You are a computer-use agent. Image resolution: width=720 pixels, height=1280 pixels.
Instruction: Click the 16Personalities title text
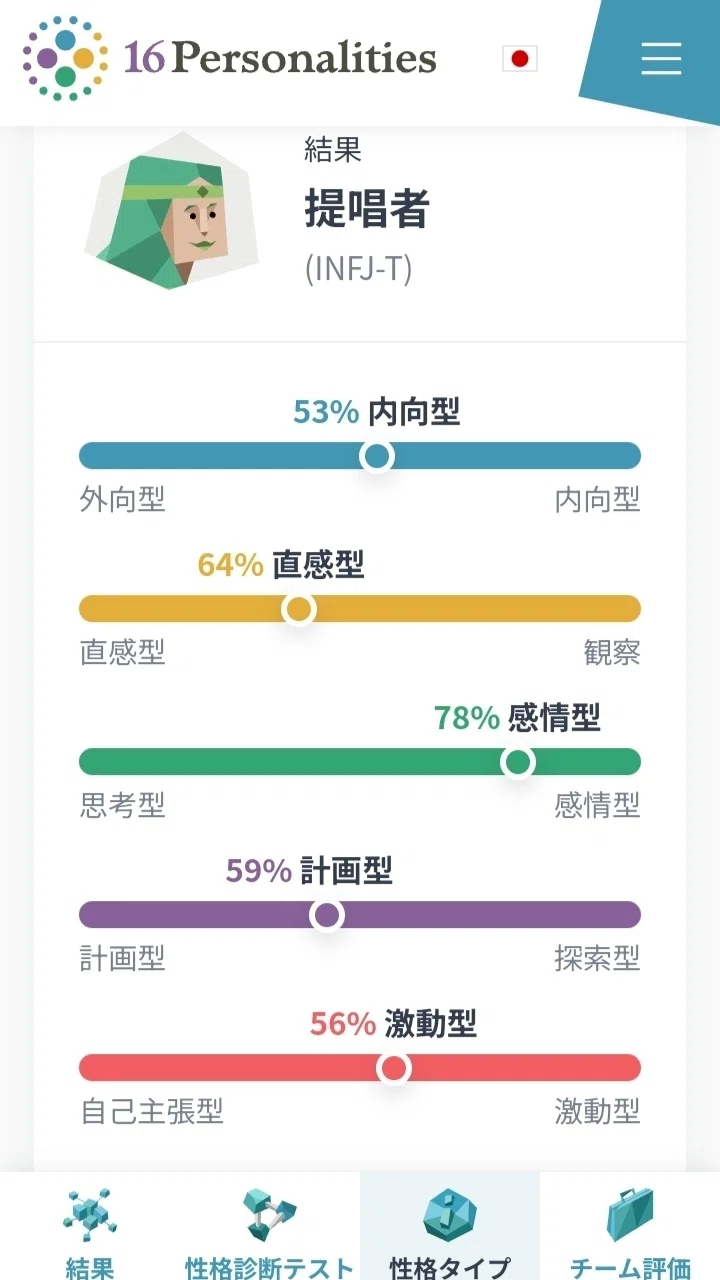coord(280,58)
